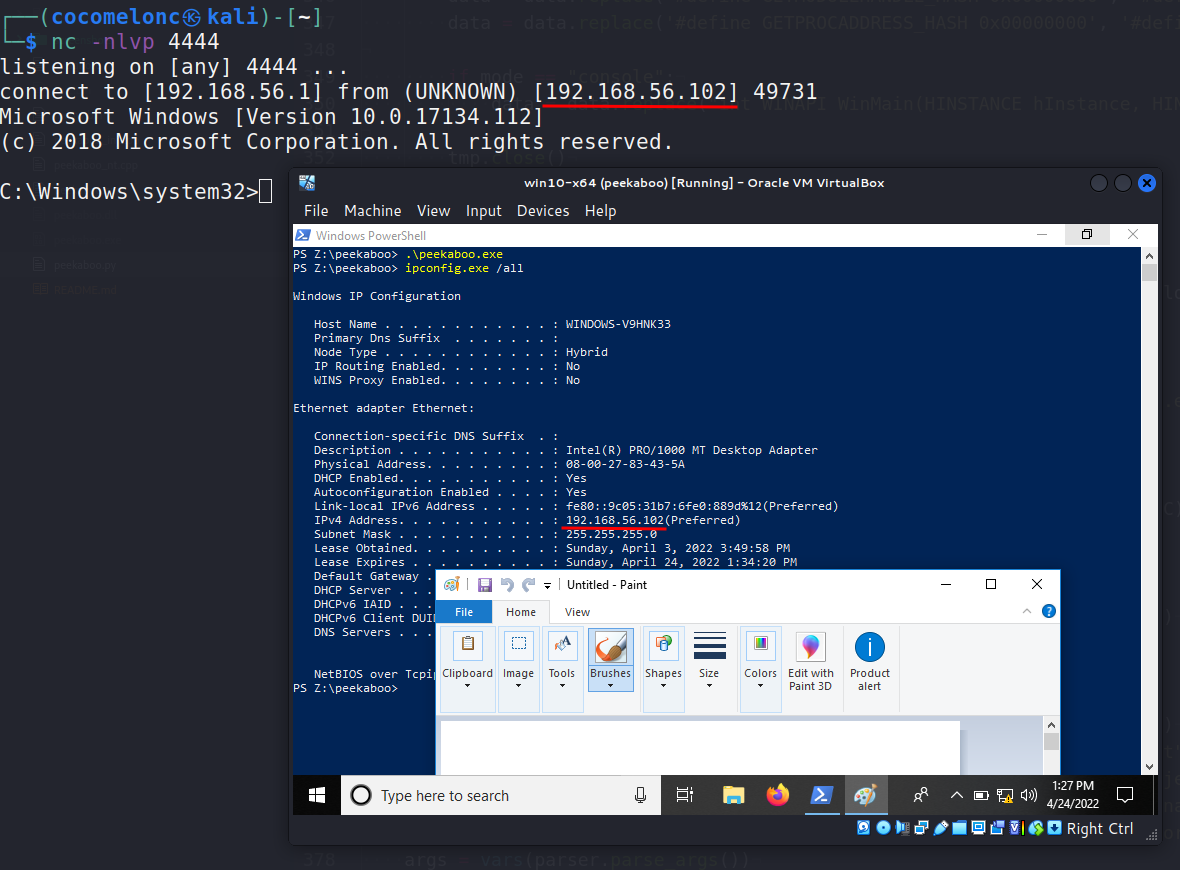Click the Windows Start button

click(x=317, y=795)
